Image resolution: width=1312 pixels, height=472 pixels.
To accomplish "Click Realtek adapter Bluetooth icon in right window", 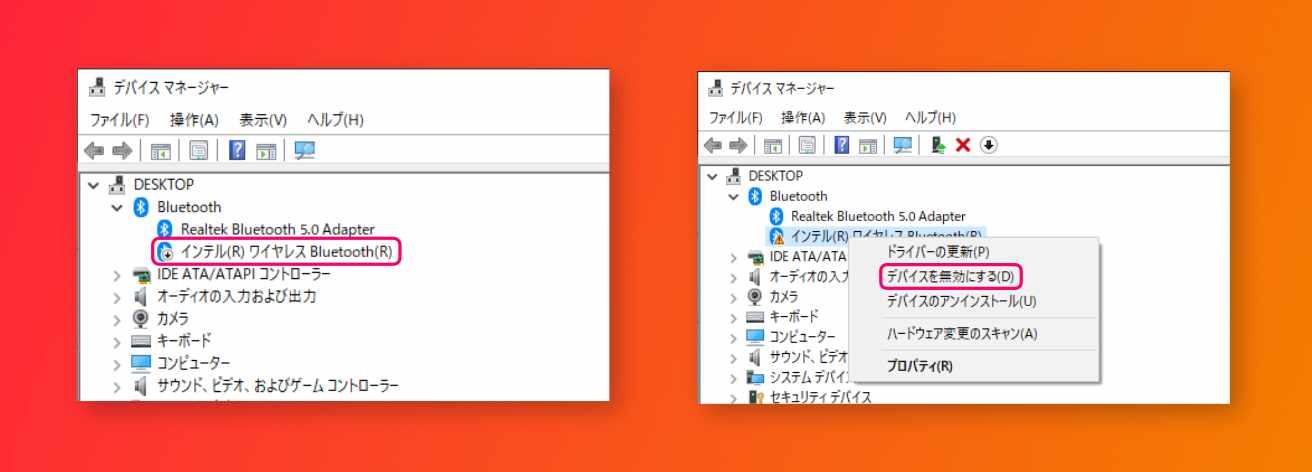I will coord(776,216).
